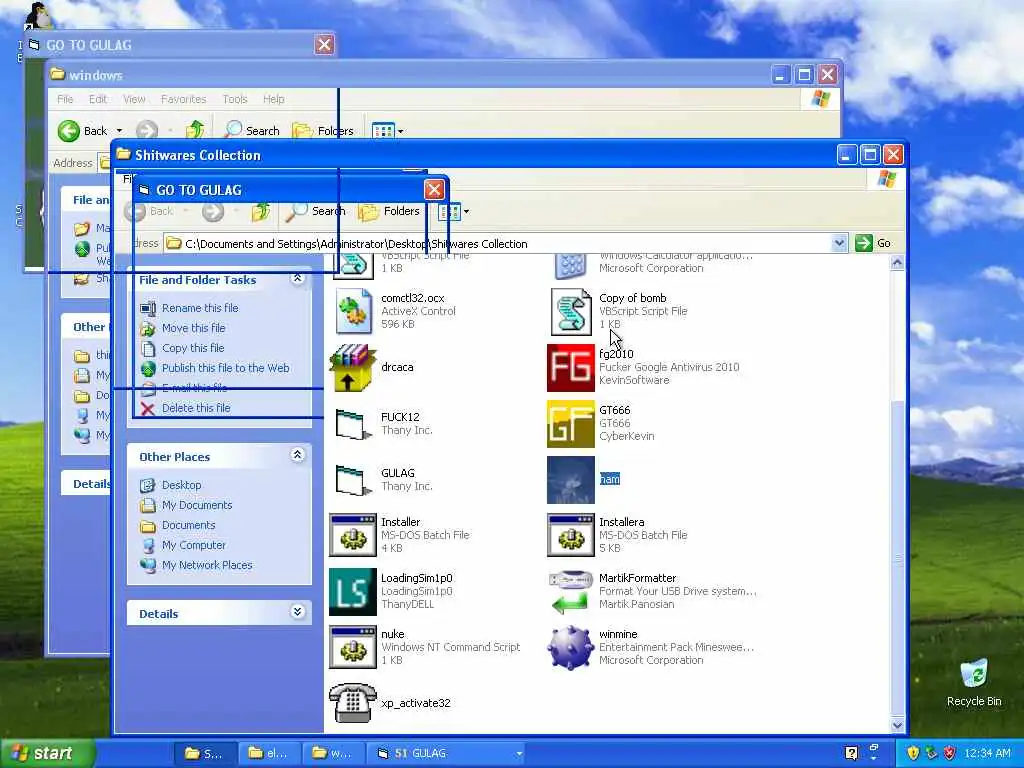Open Favorites menu in windows window
Screen dimensions: 1024x768
click(x=184, y=99)
